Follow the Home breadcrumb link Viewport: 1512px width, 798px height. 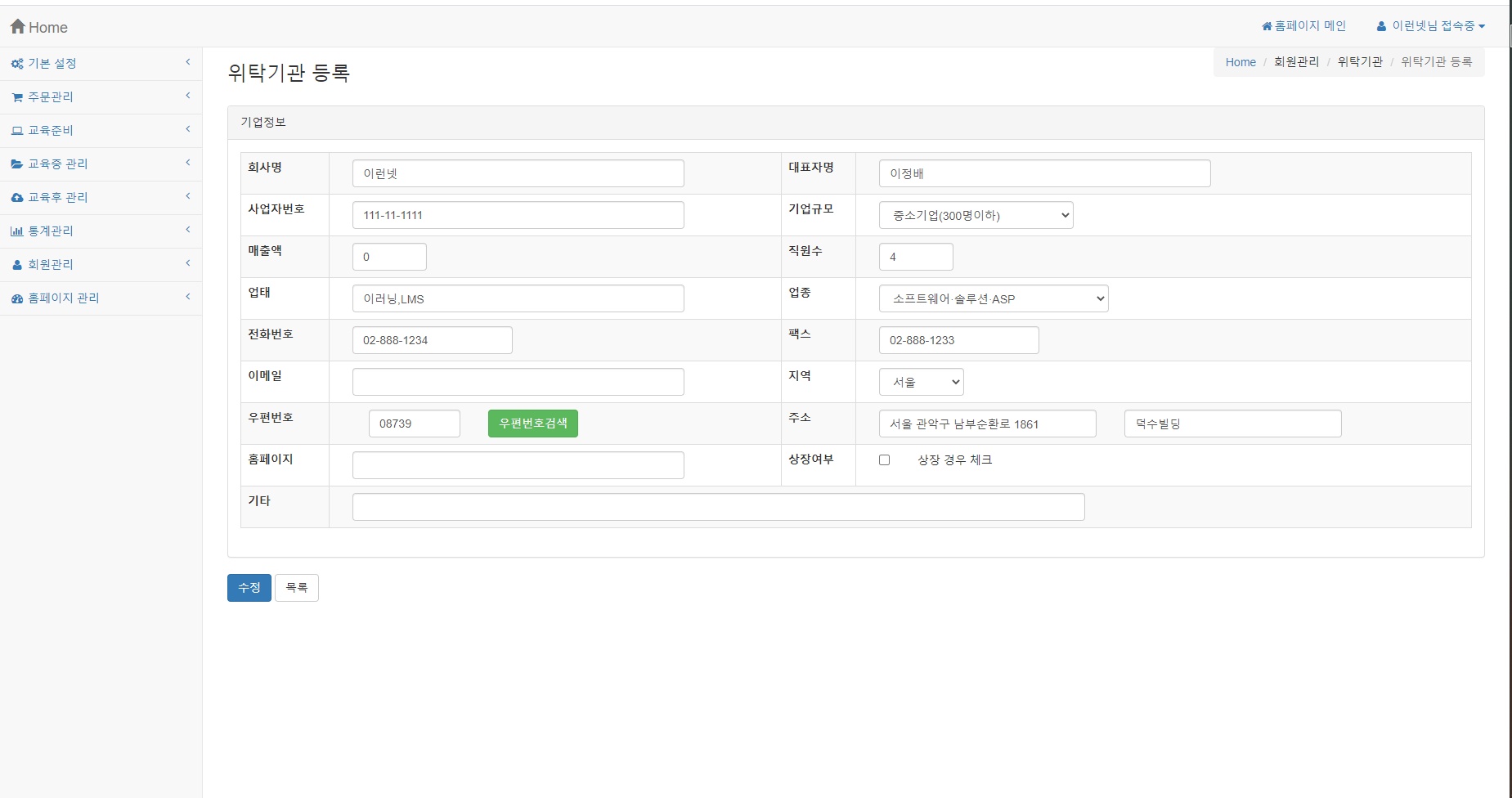tap(1241, 62)
